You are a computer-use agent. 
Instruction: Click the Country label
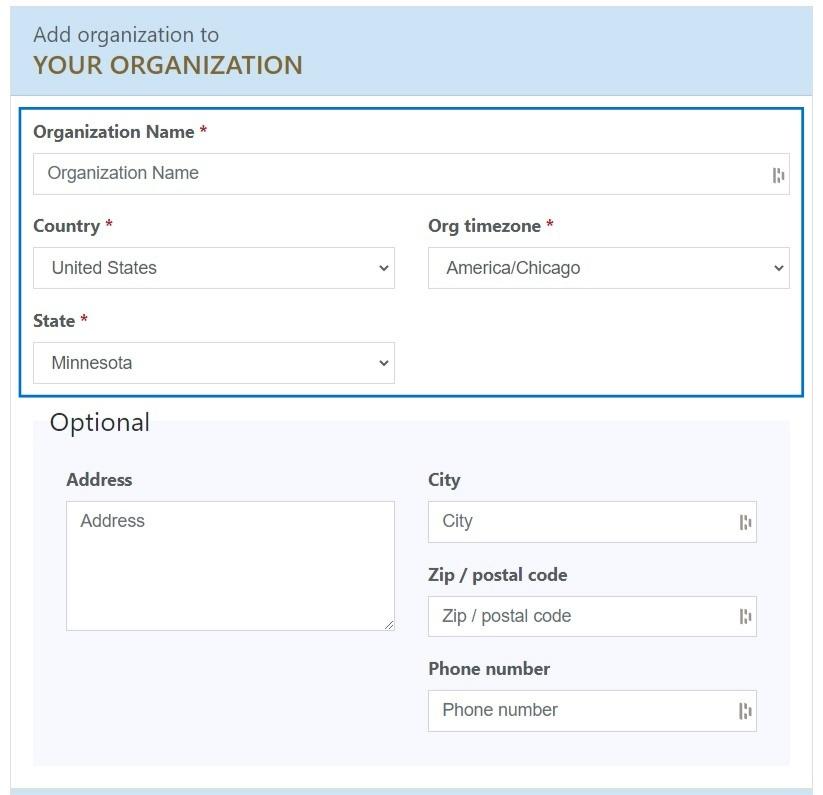67,226
